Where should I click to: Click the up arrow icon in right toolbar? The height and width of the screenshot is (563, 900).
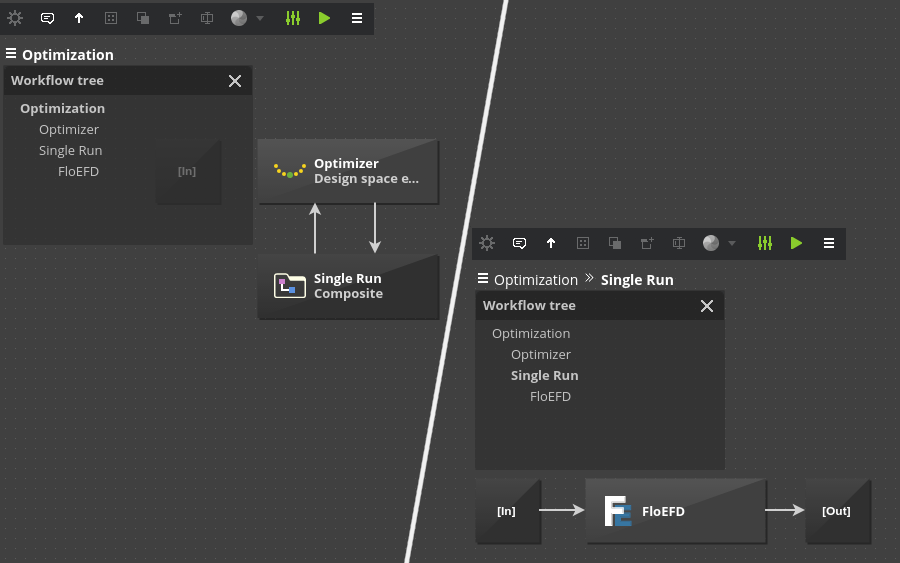pyautogui.click(x=551, y=243)
